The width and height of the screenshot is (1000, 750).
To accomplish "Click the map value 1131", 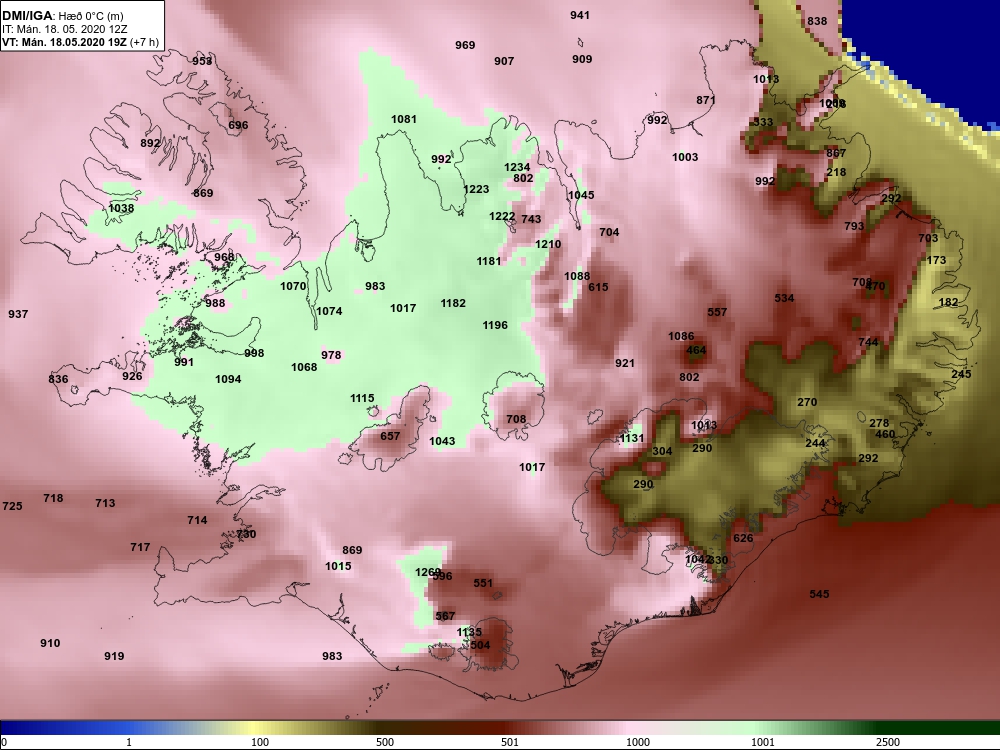I will click(x=632, y=439).
